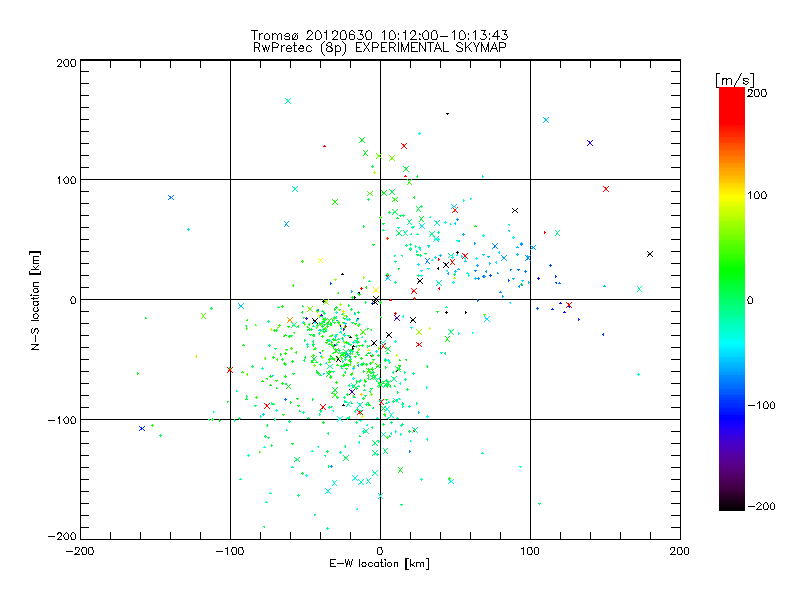Click the colorbar's "0" tick label
Image resolution: width=800 pixels, height=600 pixels.
750,300
